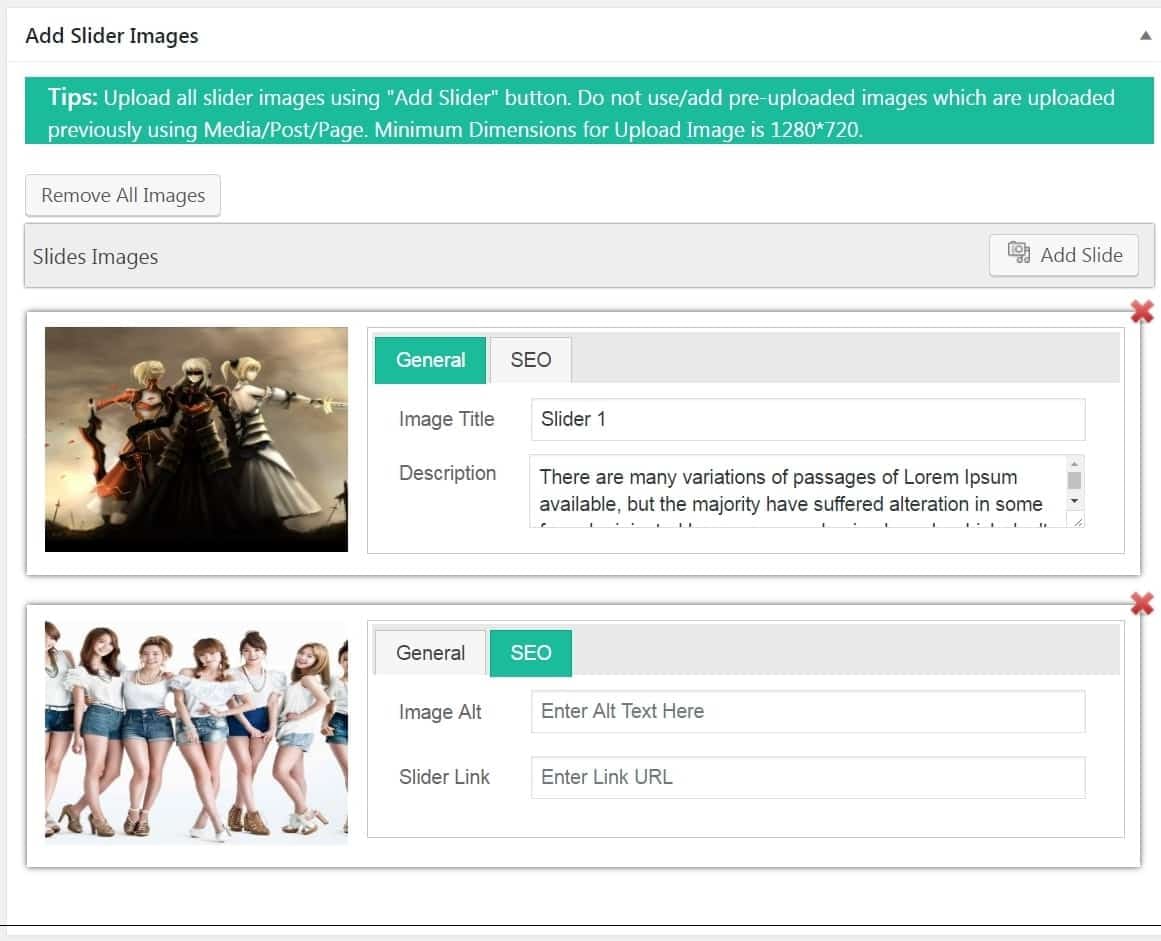Open the SEO tab of Slider 1 slide
Screen dimensions: 1161x941
pos(531,360)
